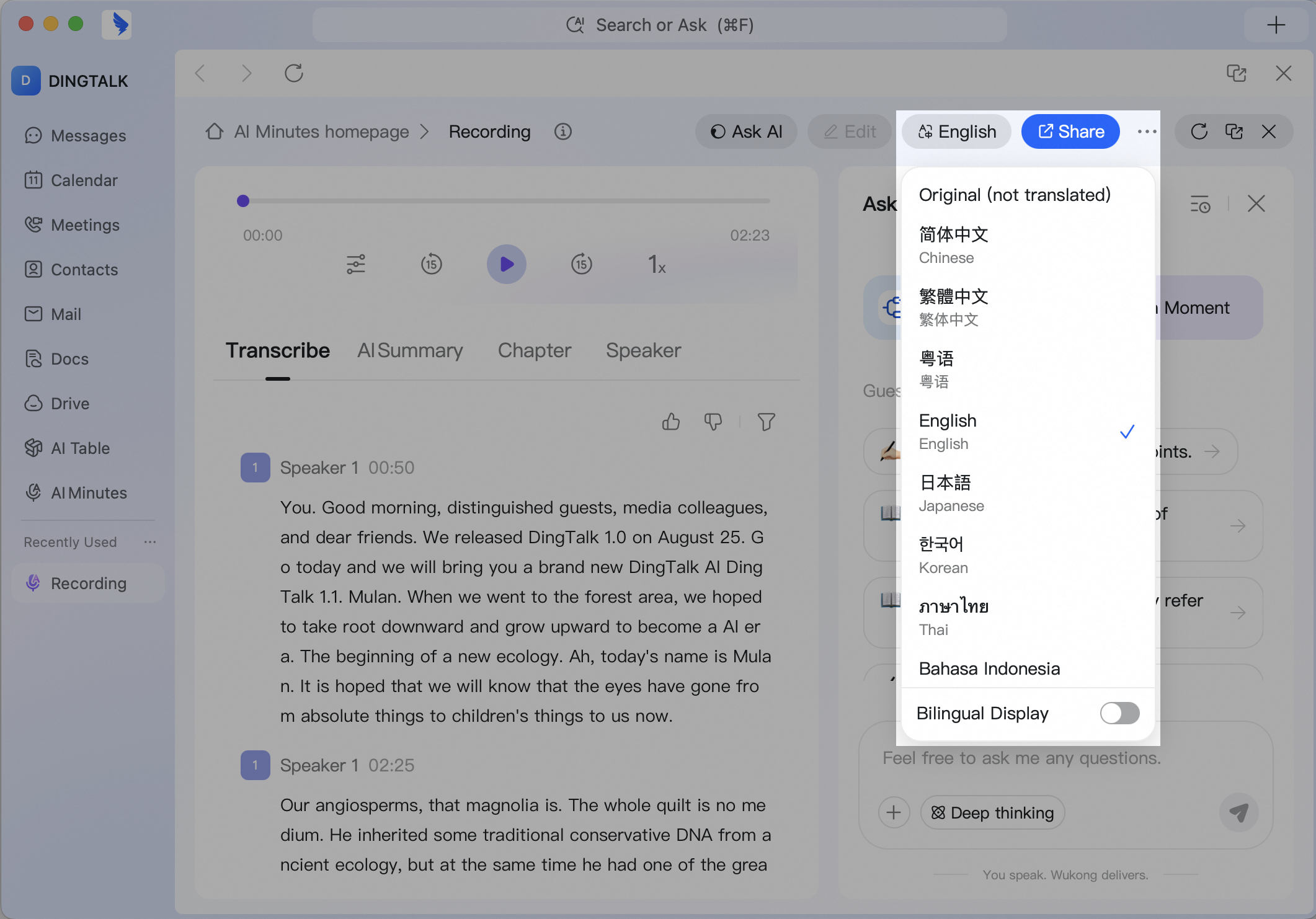The image size is (1316, 919).
Task: Refresh the recording page from the toolbar
Action: (1199, 131)
